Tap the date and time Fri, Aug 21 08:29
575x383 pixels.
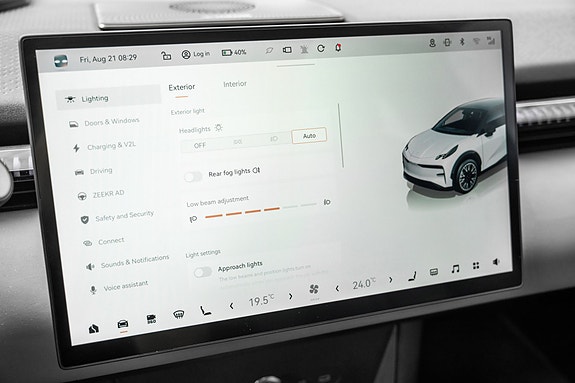point(108,59)
